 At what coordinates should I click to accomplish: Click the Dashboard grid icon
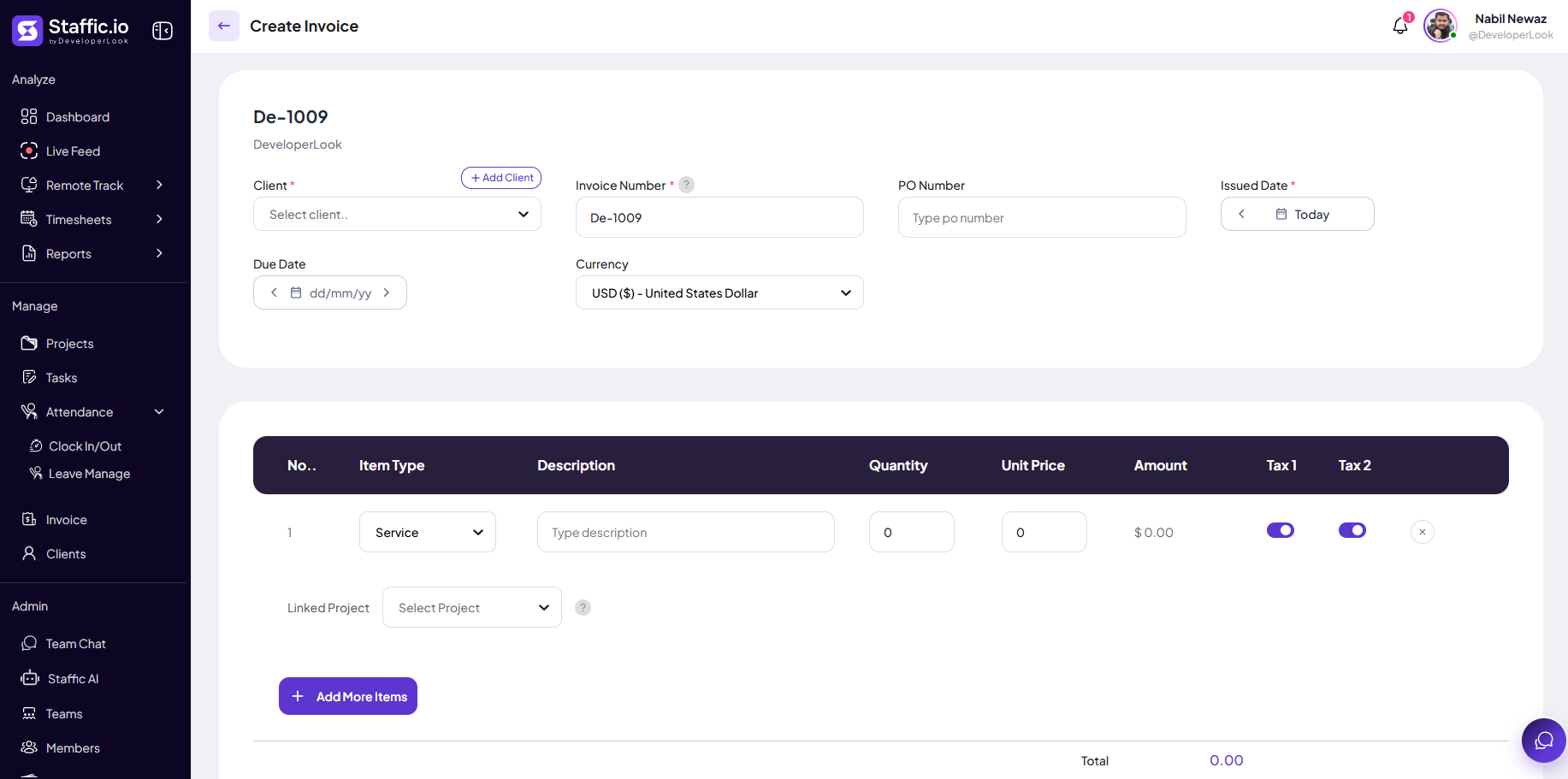pyautogui.click(x=29, y=116)
